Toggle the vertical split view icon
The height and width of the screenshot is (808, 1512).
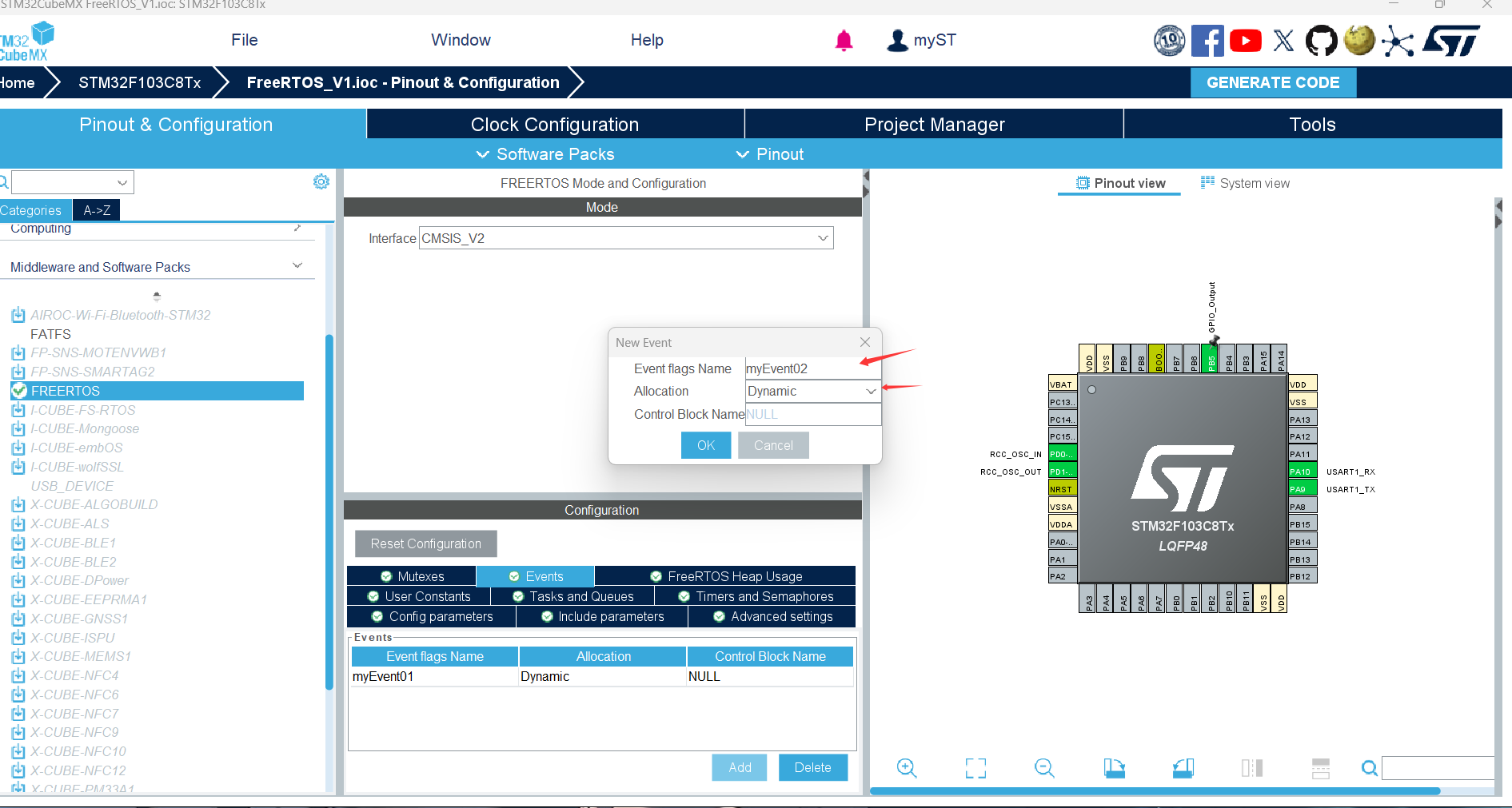tap(1252, 768)
